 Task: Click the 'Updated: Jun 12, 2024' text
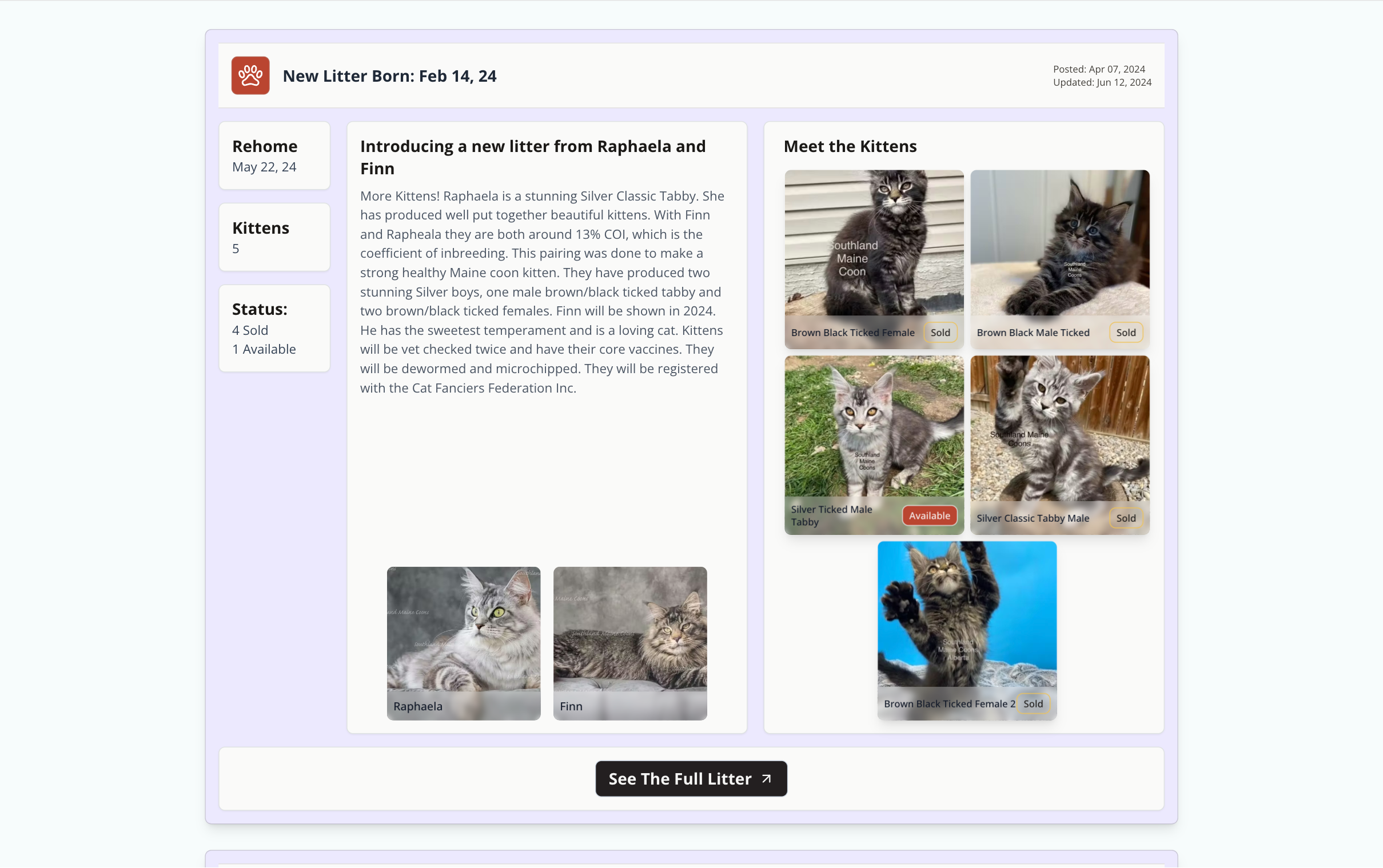click(1102, 82)
